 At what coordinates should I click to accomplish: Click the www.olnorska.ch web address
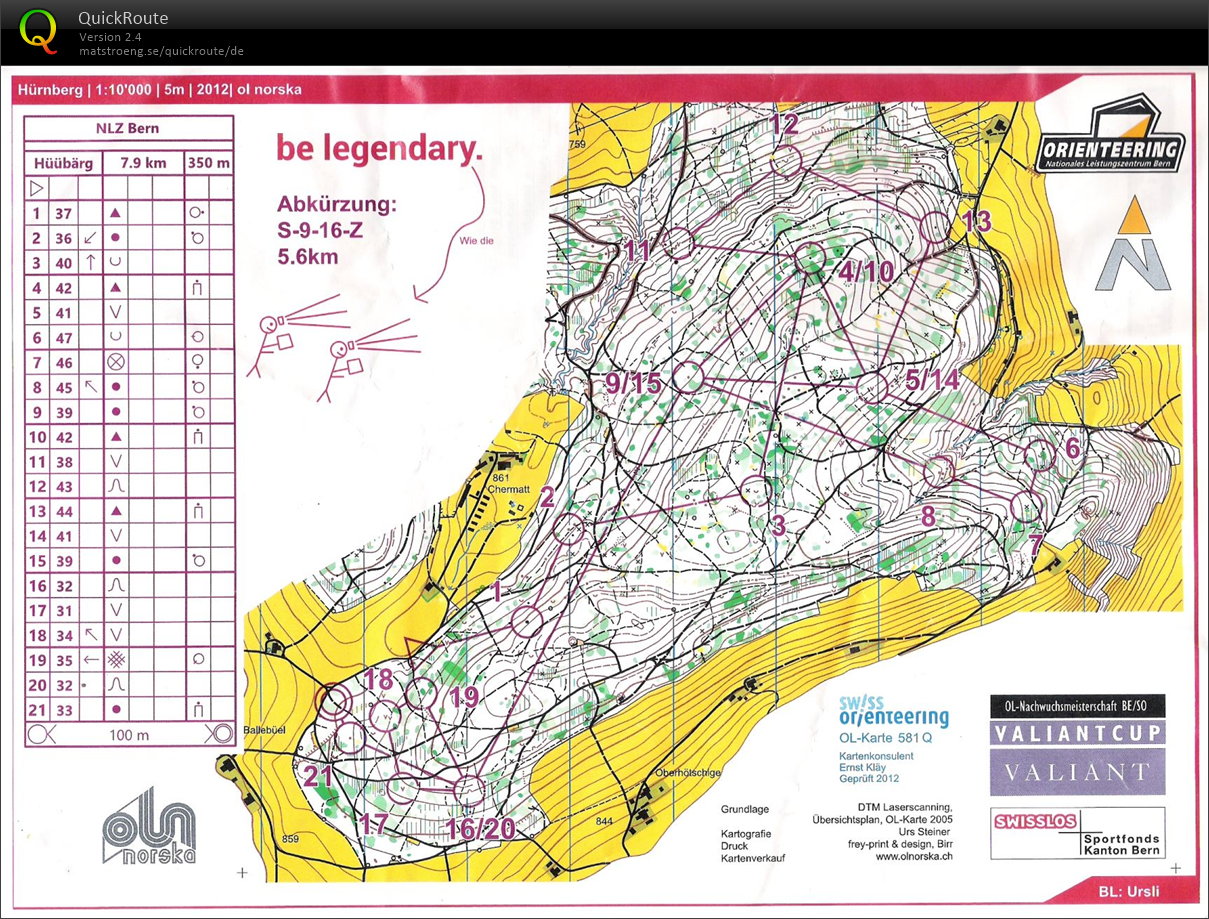pos(913,856)
